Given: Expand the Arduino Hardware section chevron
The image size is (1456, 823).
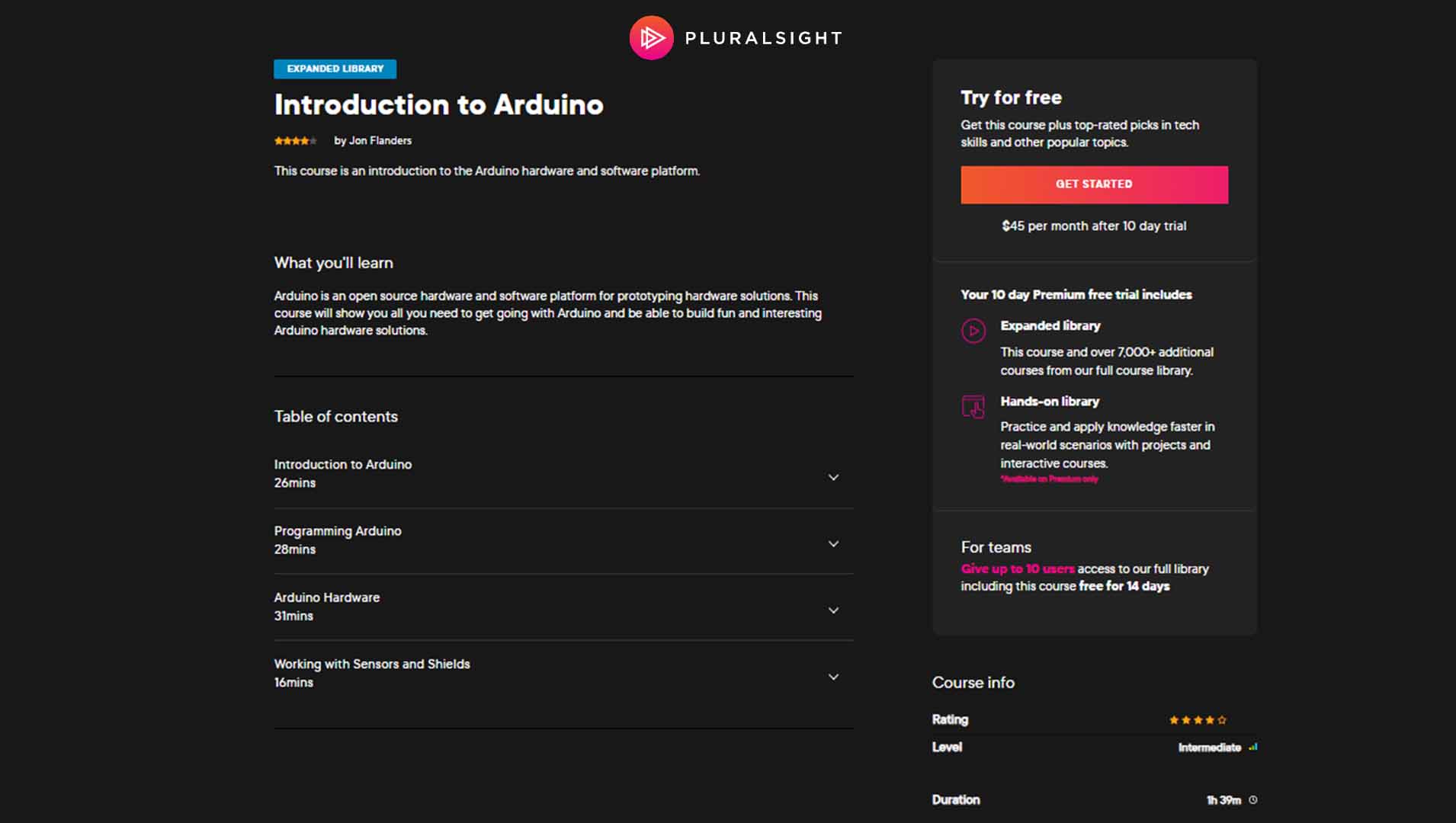Looking at the screenshot, I should [833, 610].
